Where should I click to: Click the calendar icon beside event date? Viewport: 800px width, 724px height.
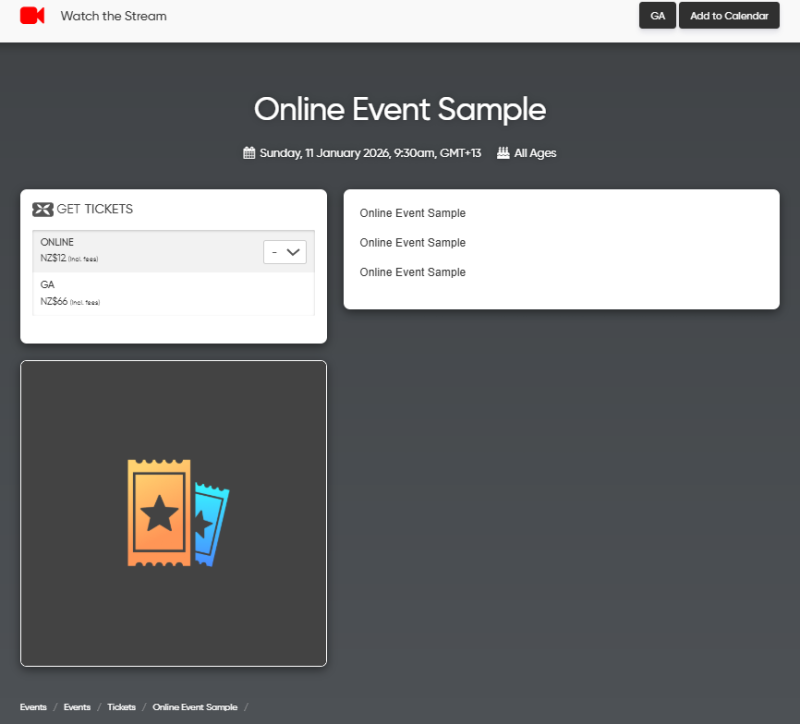pyautogui.click(x=249, y=153)
